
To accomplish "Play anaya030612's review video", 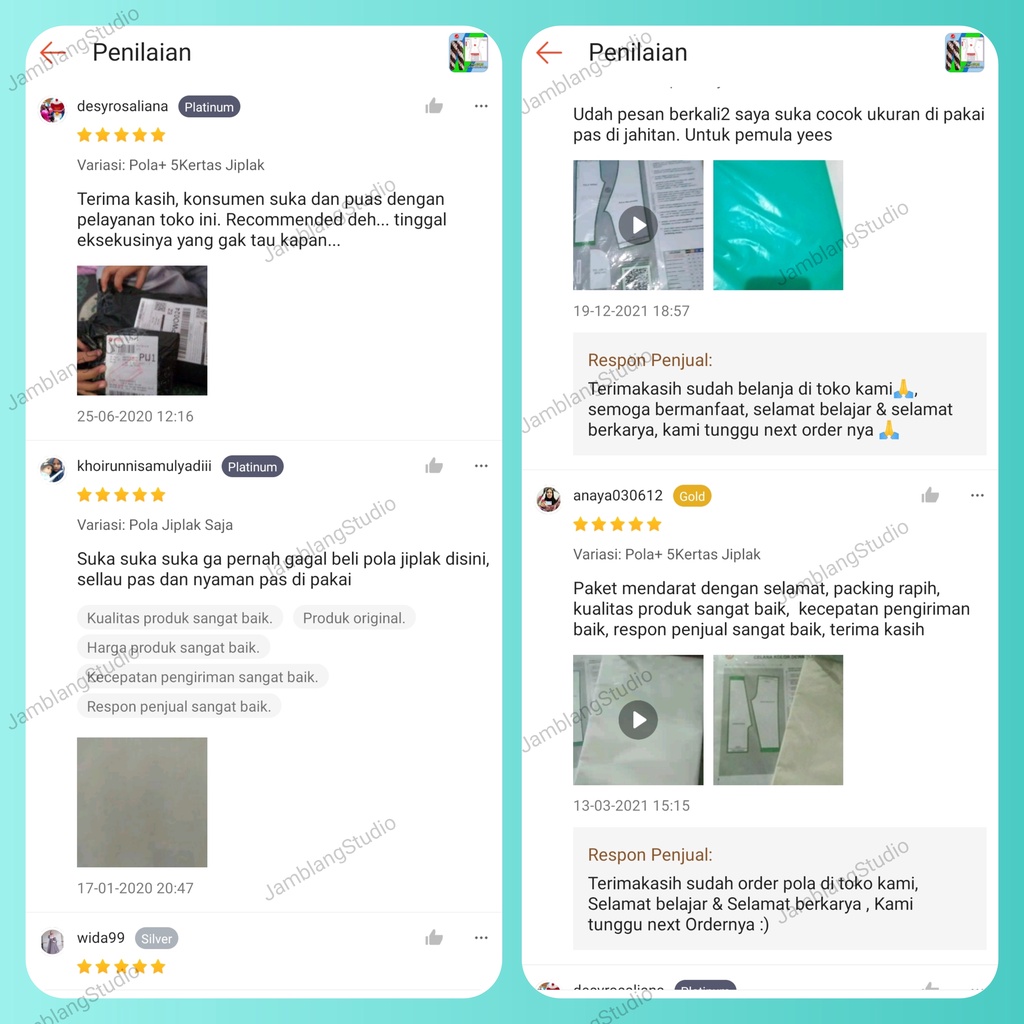I will tap(638, 720).
